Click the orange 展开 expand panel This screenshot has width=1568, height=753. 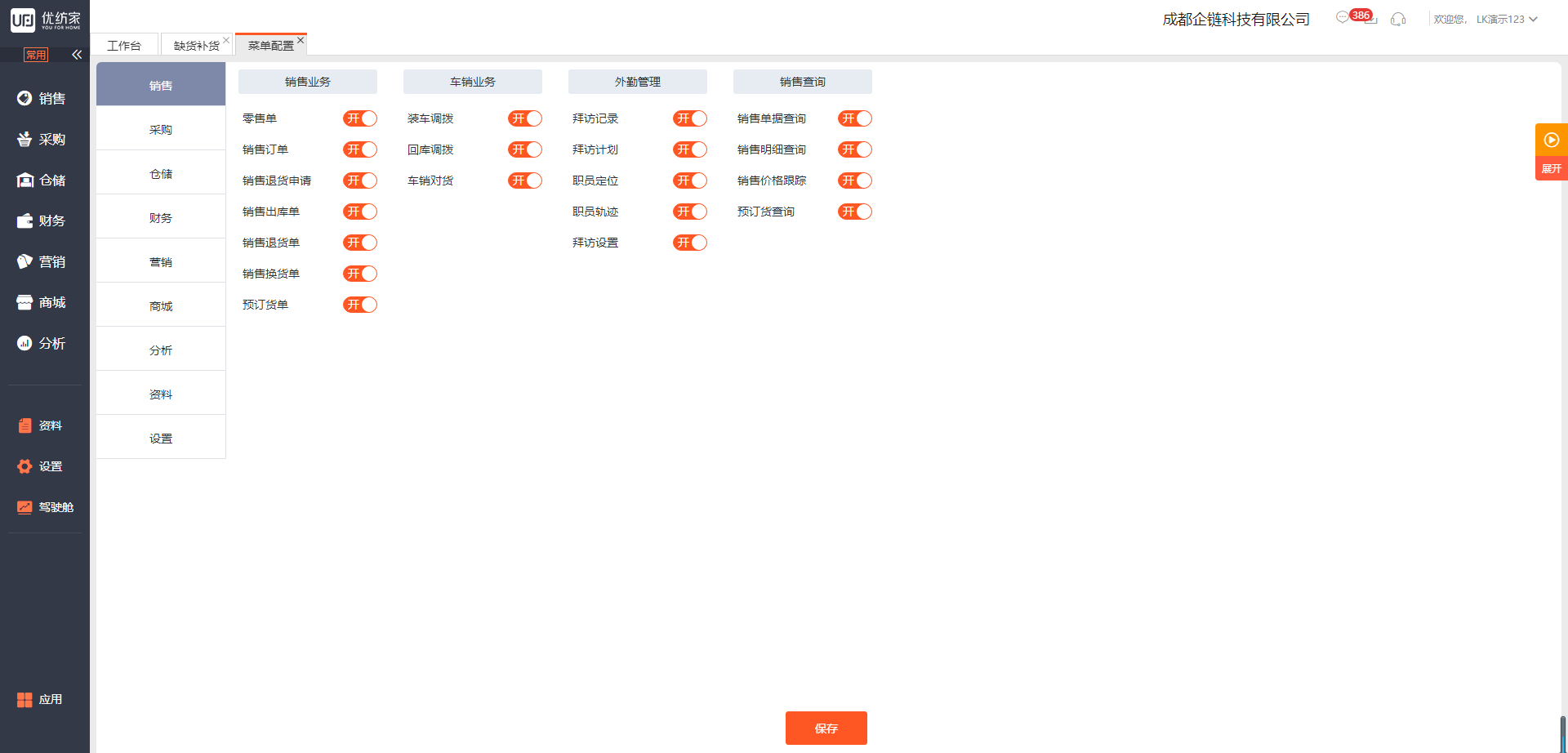point(1551,152)
